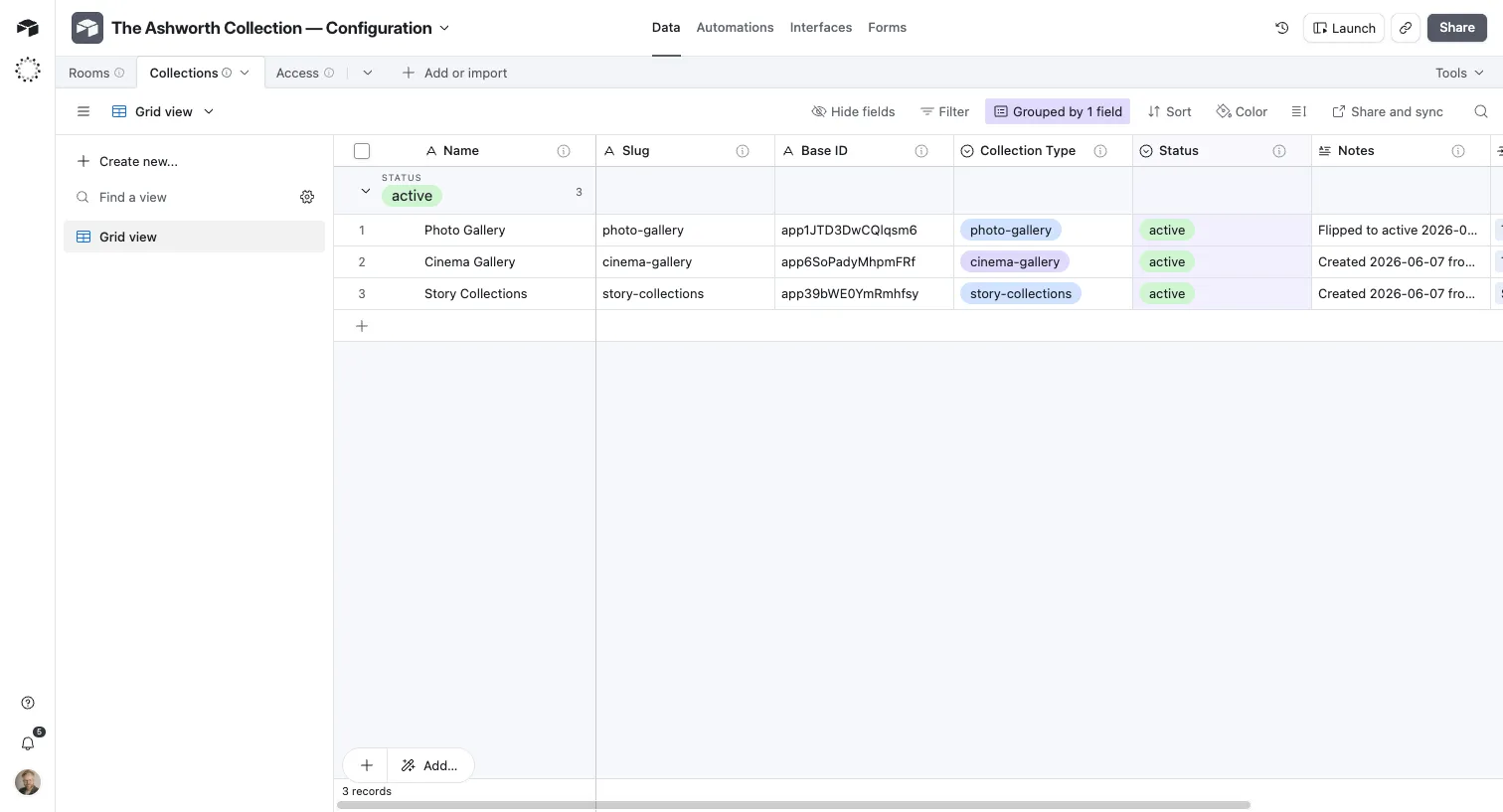Screen dimensions: 1503x812
Task: Open the Filter options
Action: tap(944, 111)
